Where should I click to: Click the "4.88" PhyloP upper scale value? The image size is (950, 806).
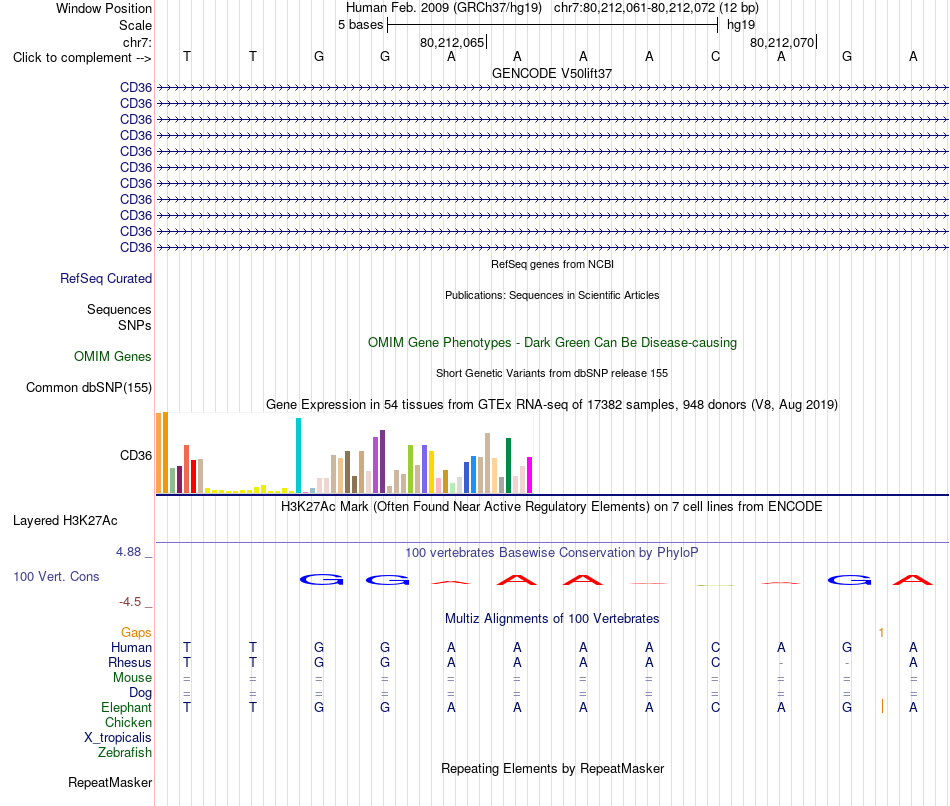pyautogui.click(x=128, y=551)
